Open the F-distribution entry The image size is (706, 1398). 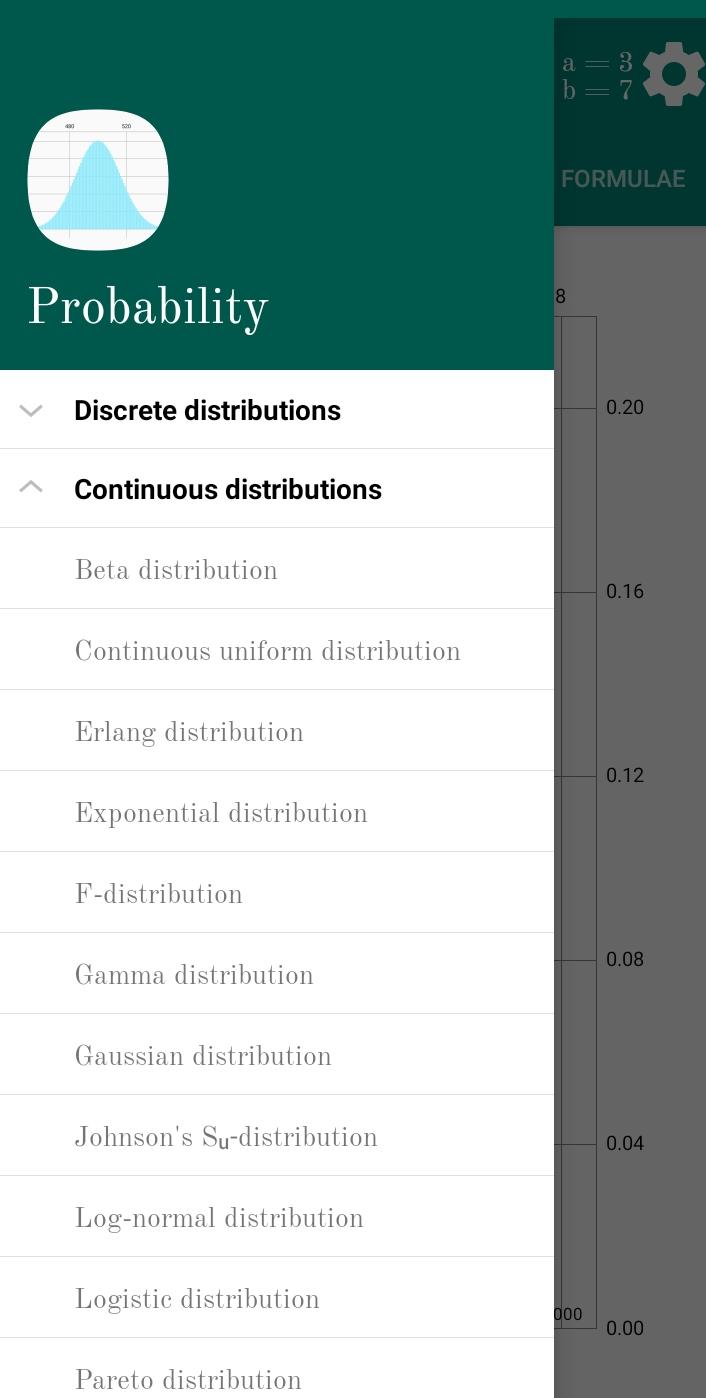pos(277,893)
